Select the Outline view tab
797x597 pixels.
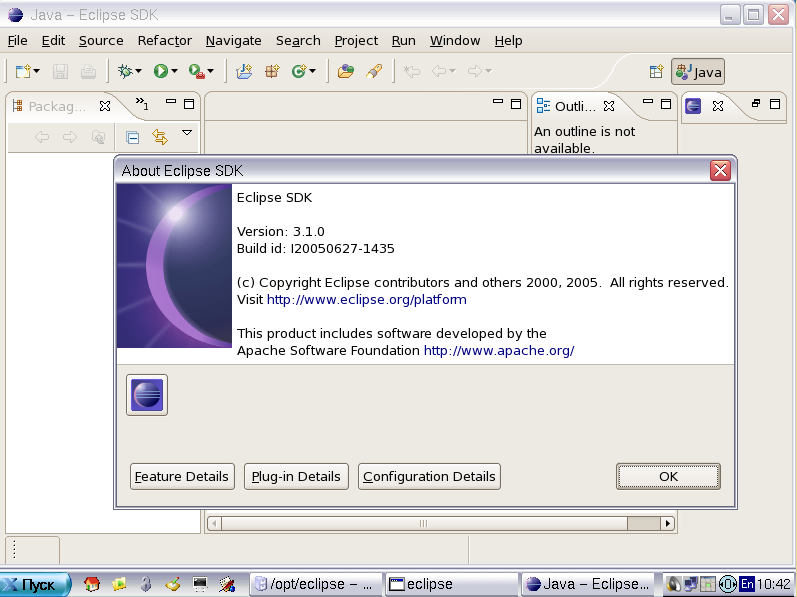coord(566,106)
